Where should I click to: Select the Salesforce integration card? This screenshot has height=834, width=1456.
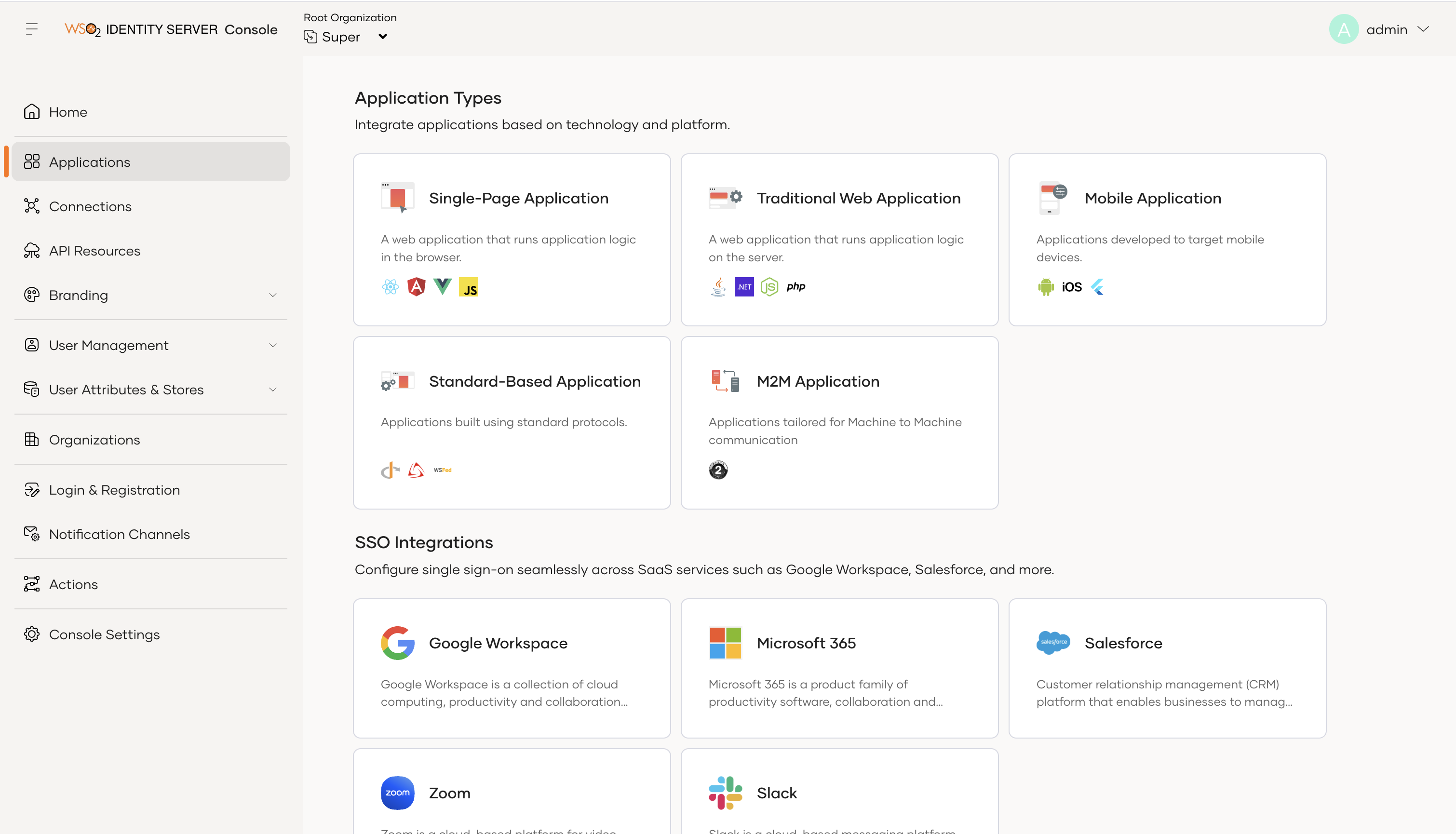tap(1167, 668)
